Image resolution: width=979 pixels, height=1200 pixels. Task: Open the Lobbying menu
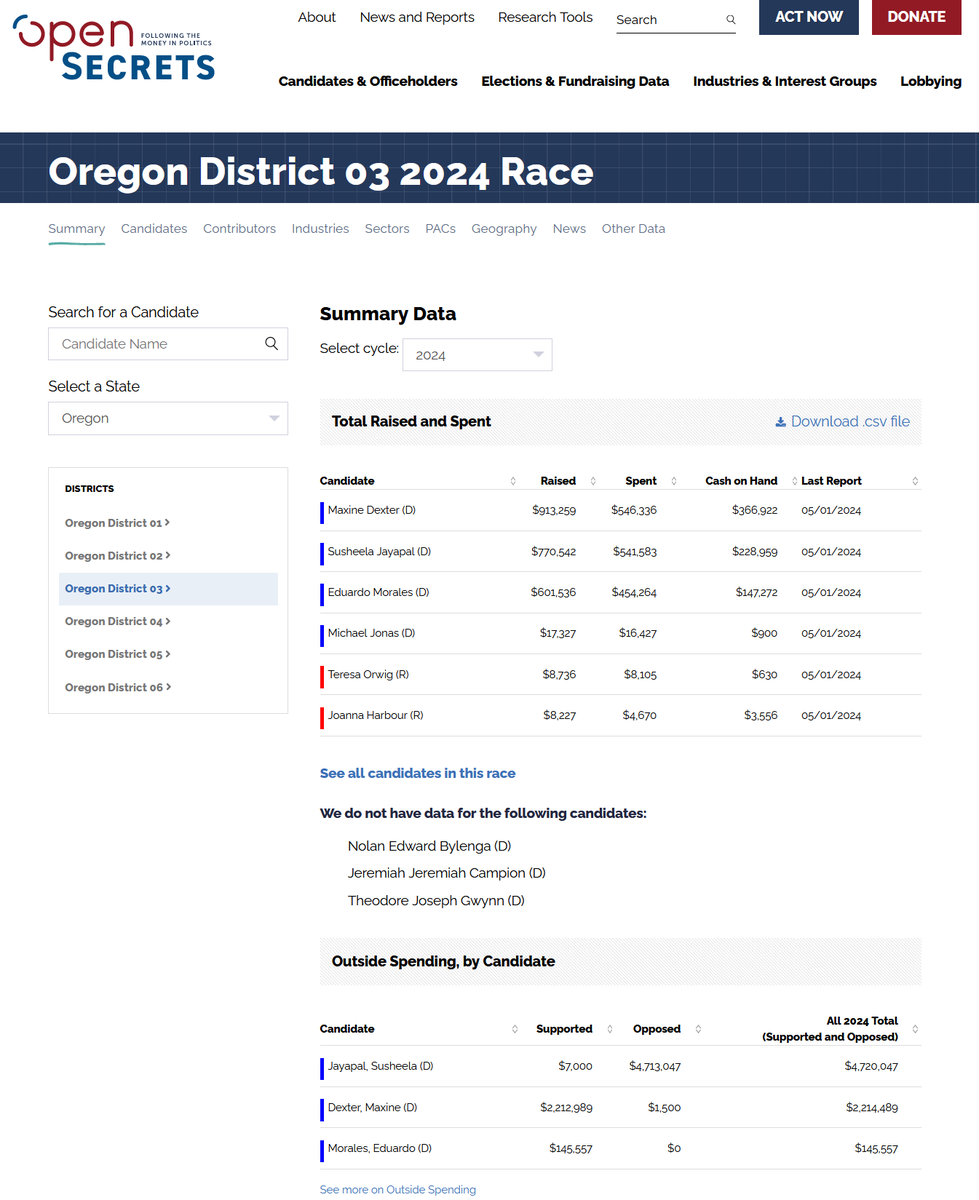tap(931, 81)
